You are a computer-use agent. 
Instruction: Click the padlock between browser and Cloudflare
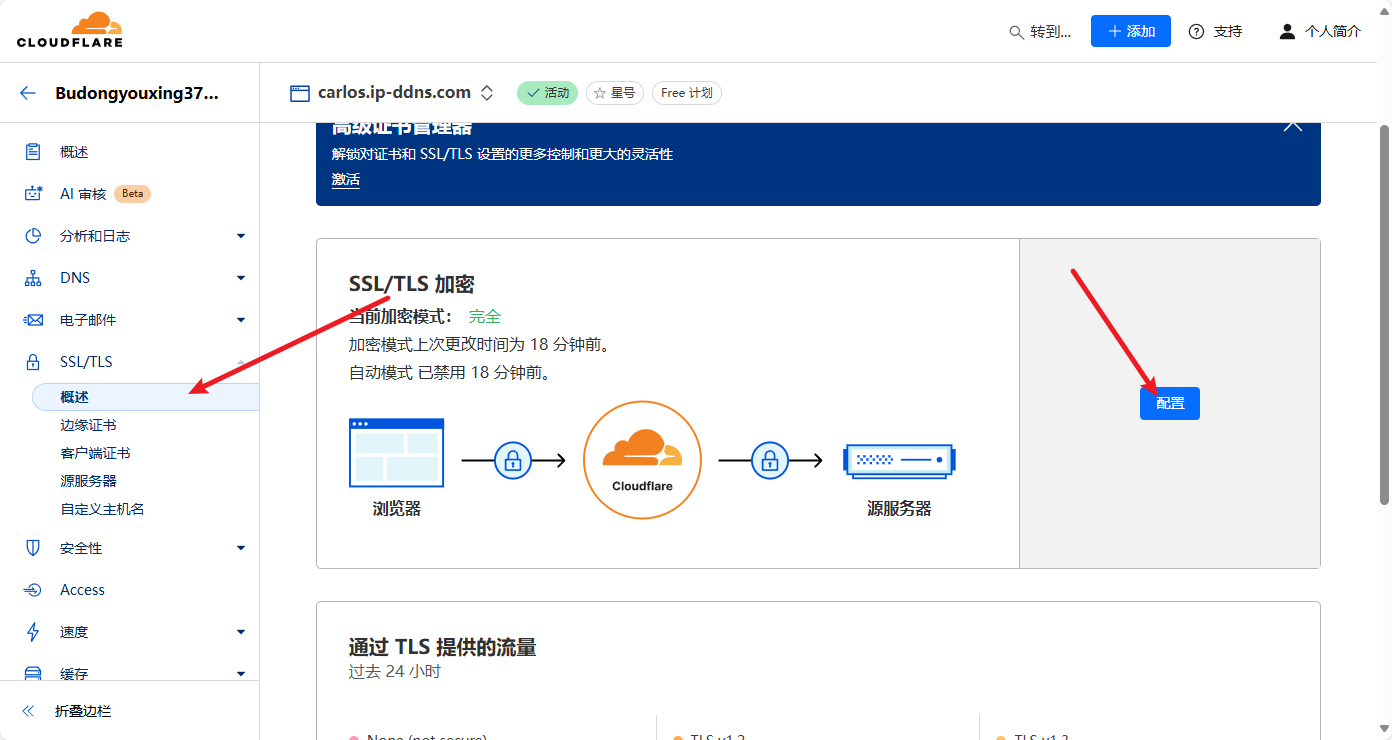coord(513,460)
